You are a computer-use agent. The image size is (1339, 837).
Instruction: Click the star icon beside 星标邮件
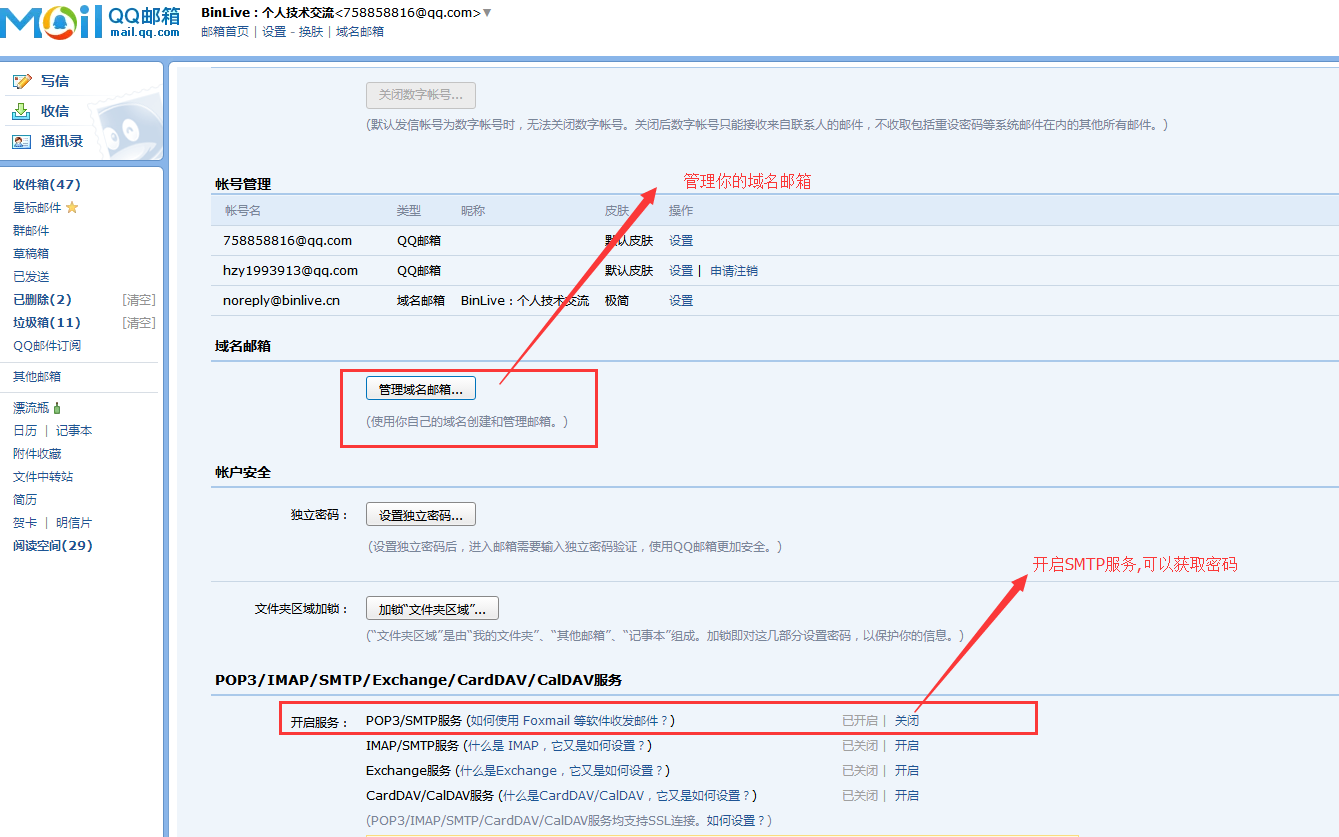(72, 208)
